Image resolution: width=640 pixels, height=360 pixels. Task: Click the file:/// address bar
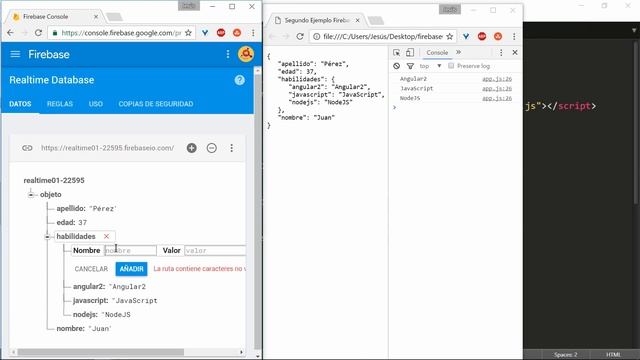[x=382, y=36]
